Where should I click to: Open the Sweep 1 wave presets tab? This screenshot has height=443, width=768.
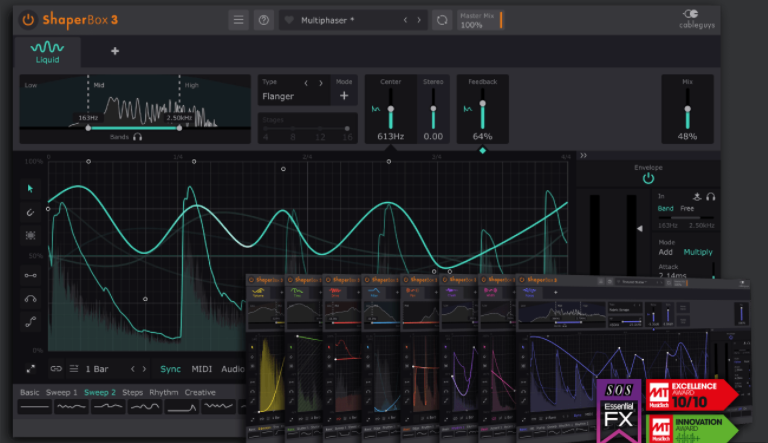(x=61, y=393)
